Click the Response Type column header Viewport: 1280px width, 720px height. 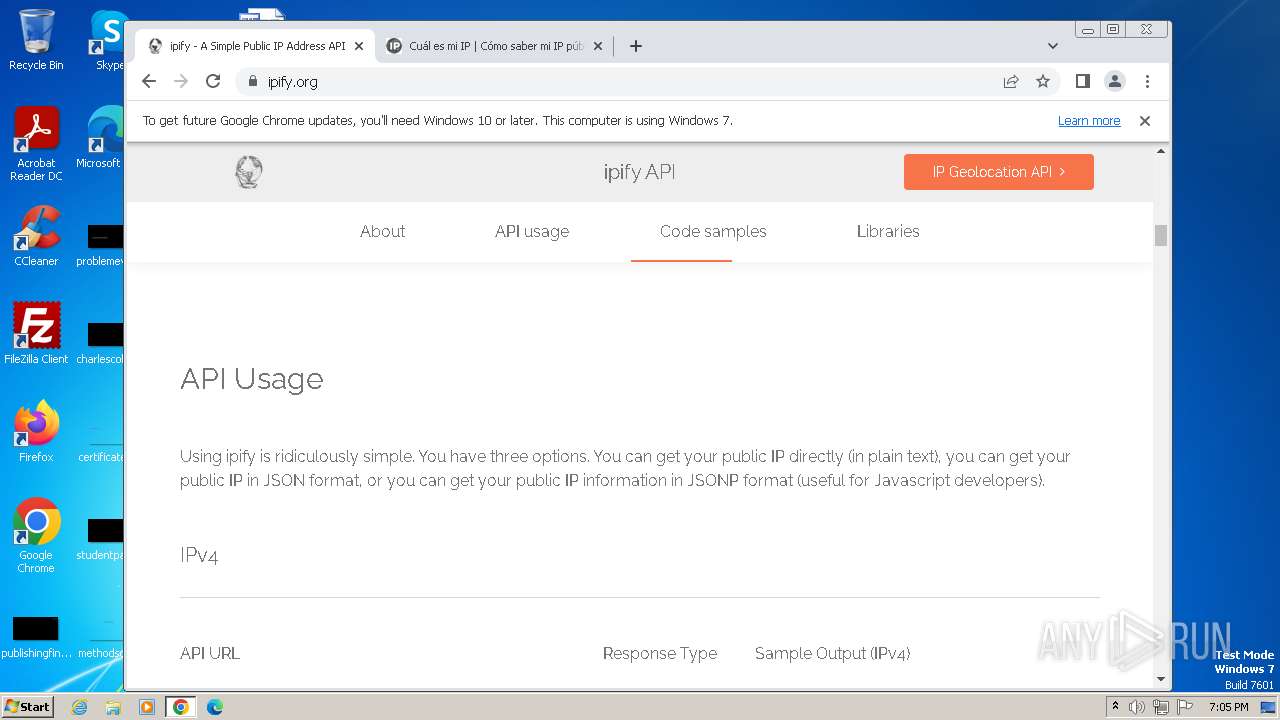coord(660,653)
